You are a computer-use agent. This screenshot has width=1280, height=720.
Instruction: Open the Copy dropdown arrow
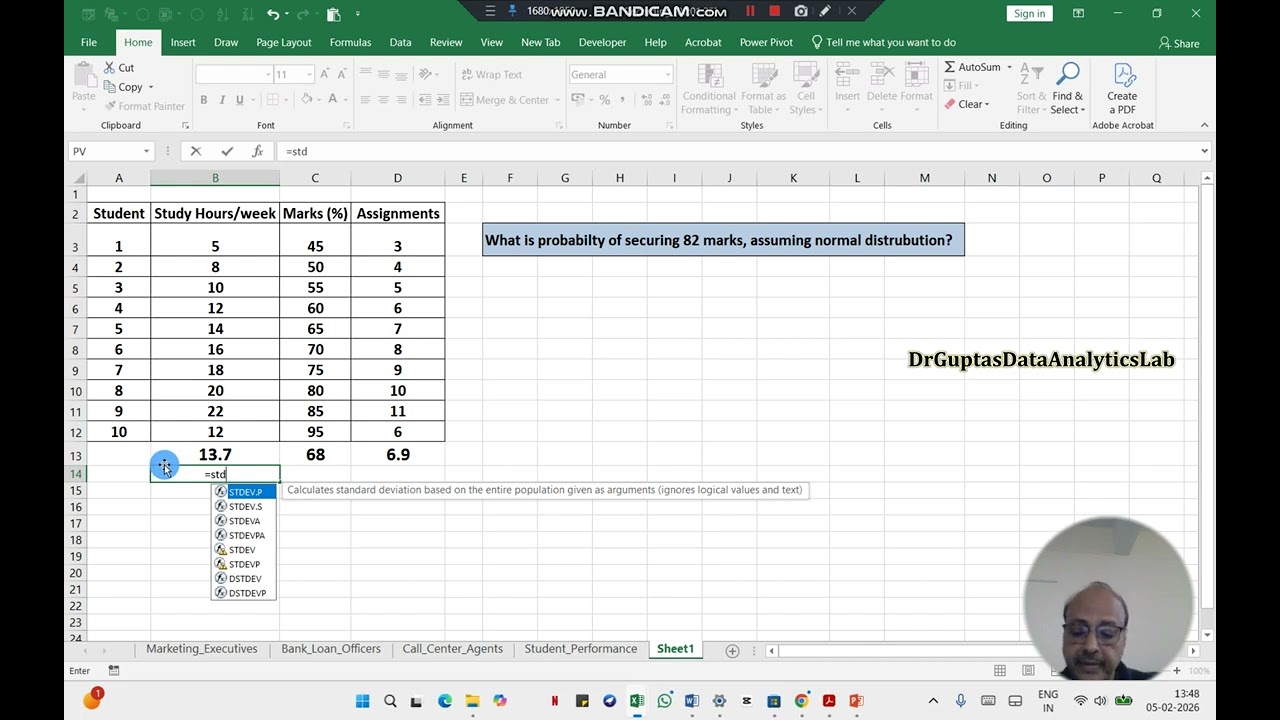coord(151,87)
